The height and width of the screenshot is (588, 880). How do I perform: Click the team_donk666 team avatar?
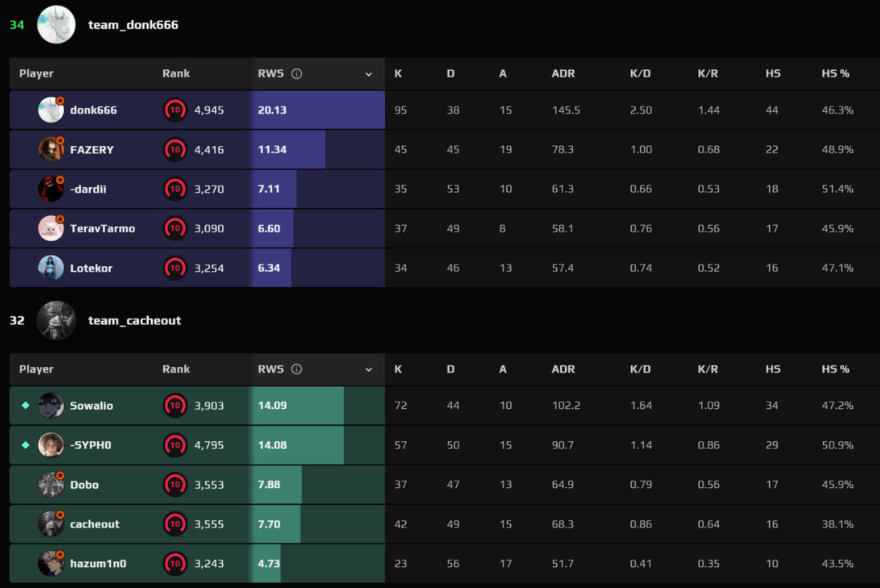(x=56, y=24)
